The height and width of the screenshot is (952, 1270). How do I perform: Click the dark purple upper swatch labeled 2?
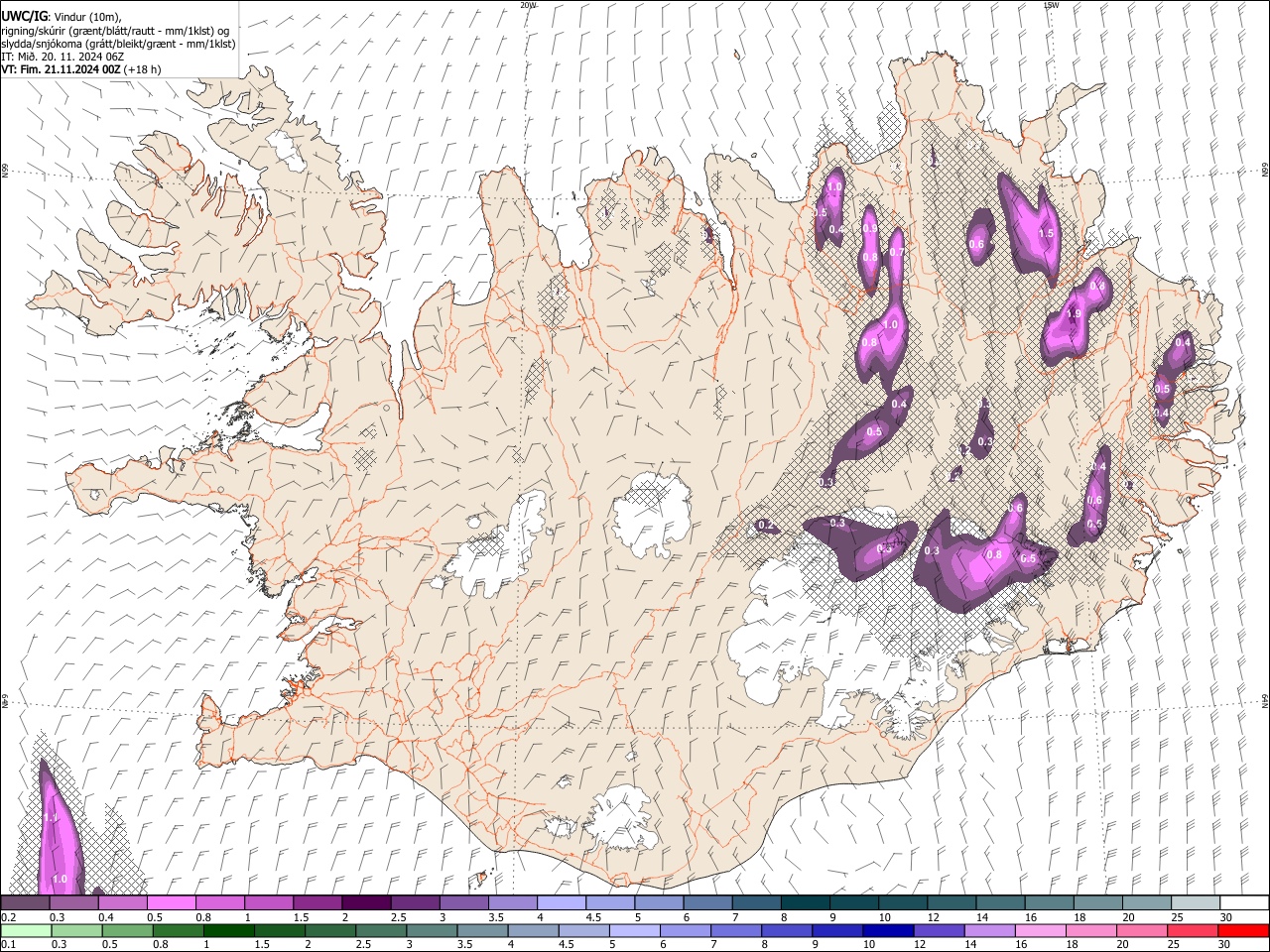(366, 903)
